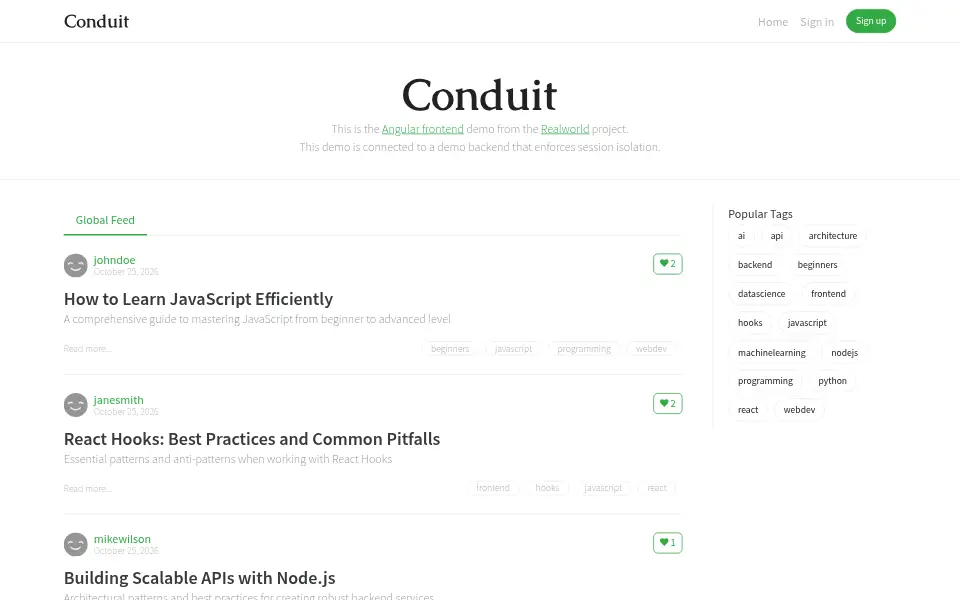This screenshot has height=600, width=960.
Task: Select the machinelearning tag pill
Action: (771, 353)
